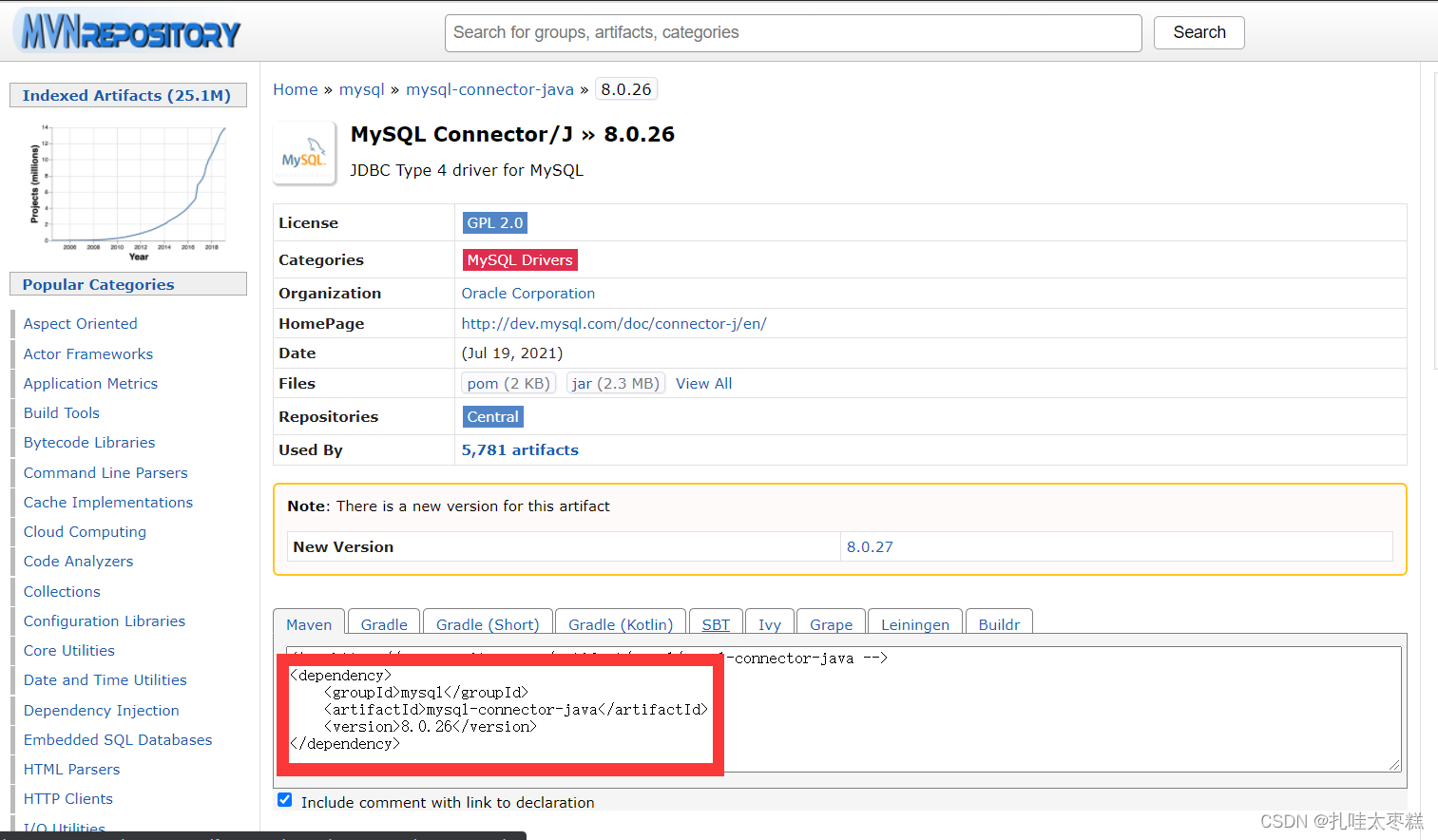Open Popular Categories header

coord(127,284)
